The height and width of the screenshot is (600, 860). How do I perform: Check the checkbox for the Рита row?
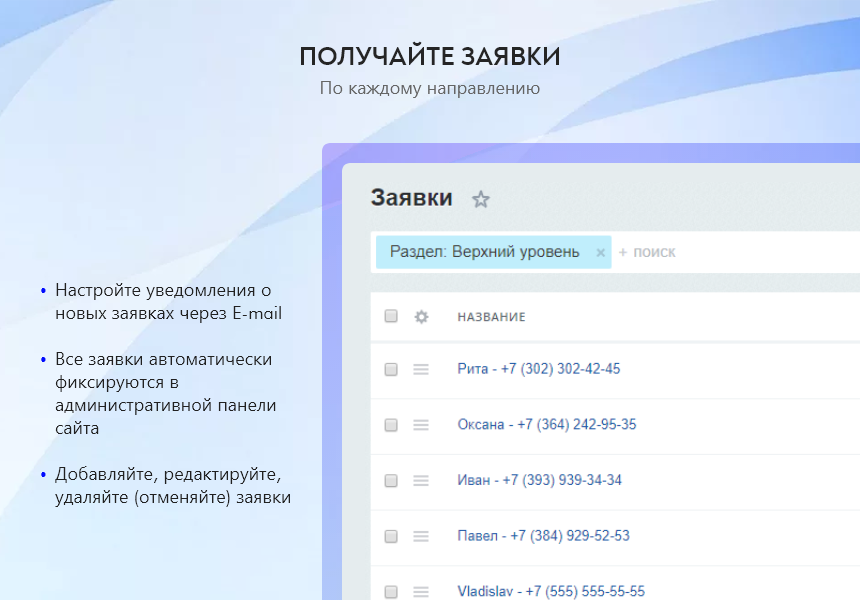tap(391, 369)
